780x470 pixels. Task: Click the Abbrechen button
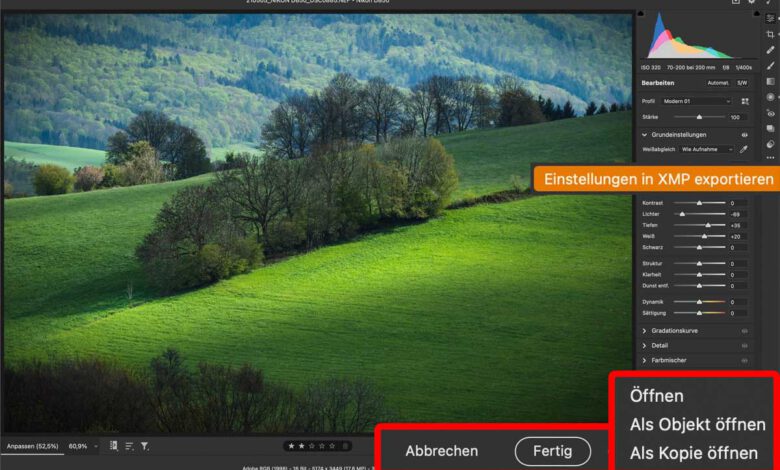point(442,451)
